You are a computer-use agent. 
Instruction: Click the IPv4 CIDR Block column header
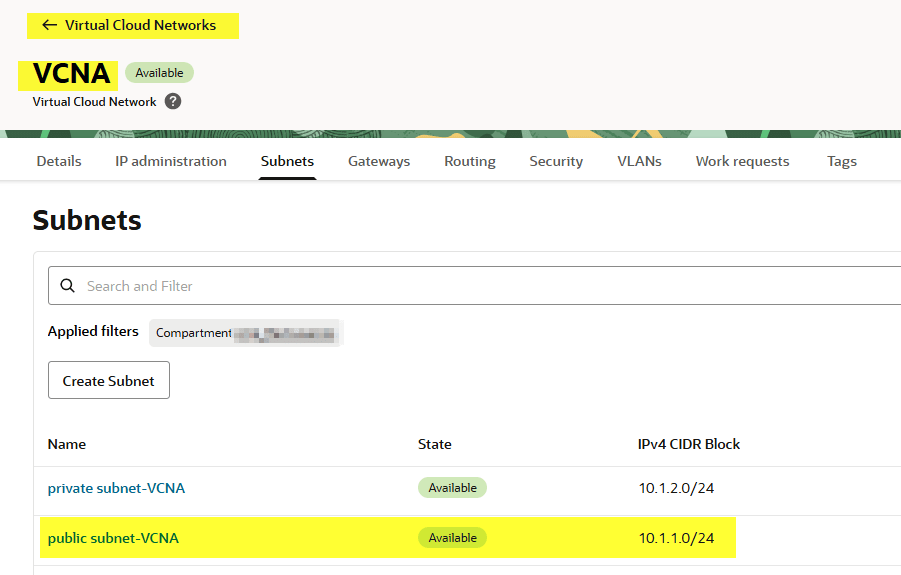[688, 444]
